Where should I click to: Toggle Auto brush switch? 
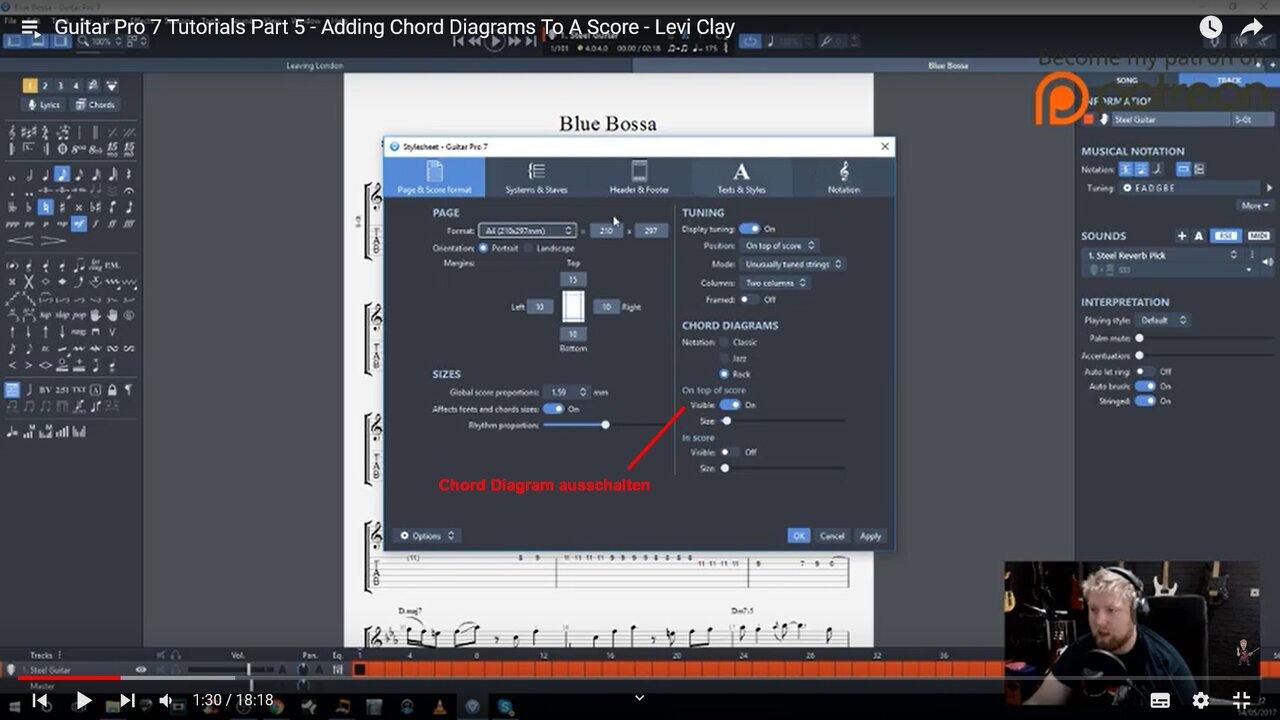[1145, 386]
